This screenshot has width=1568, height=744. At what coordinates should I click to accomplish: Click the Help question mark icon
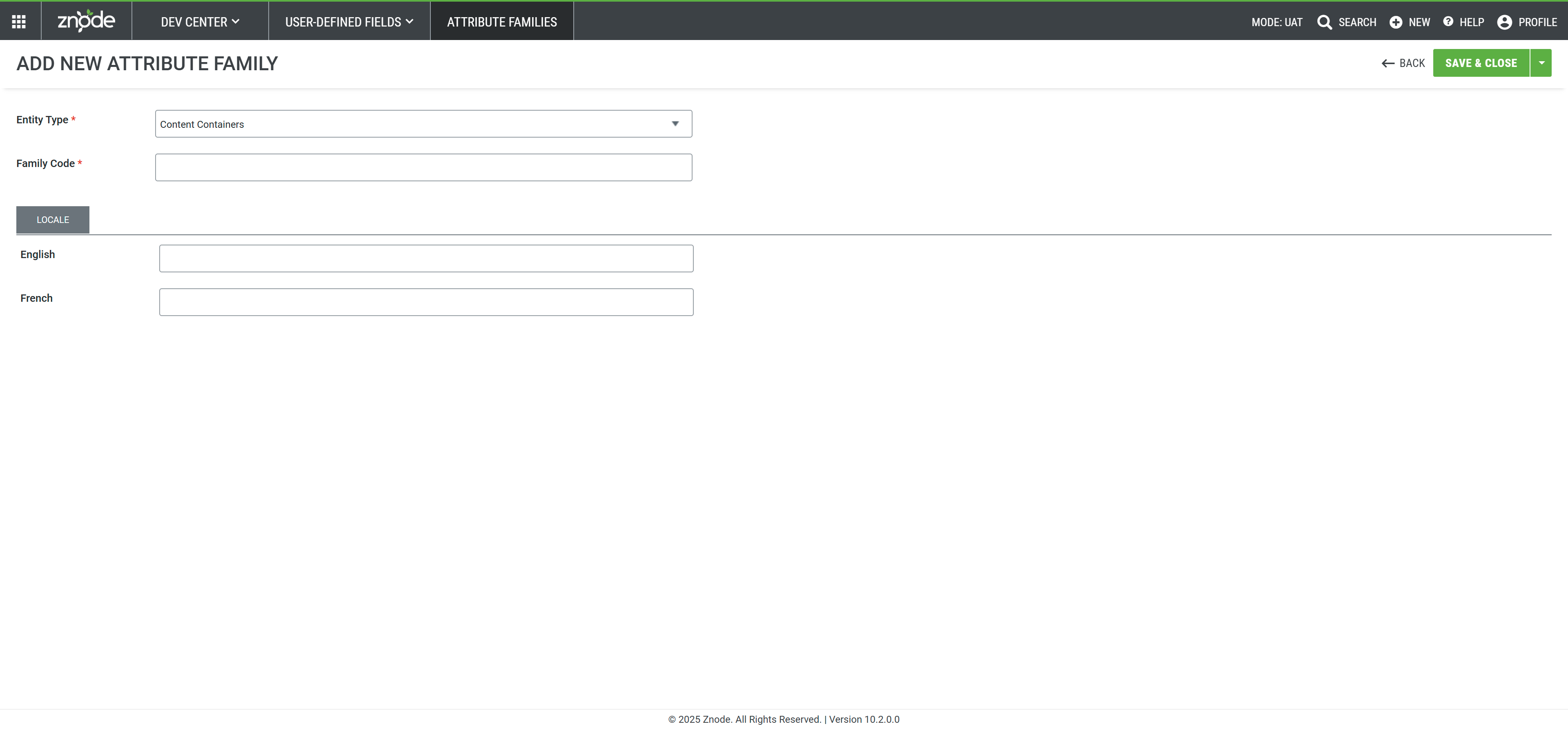(x=1448, y=21)
